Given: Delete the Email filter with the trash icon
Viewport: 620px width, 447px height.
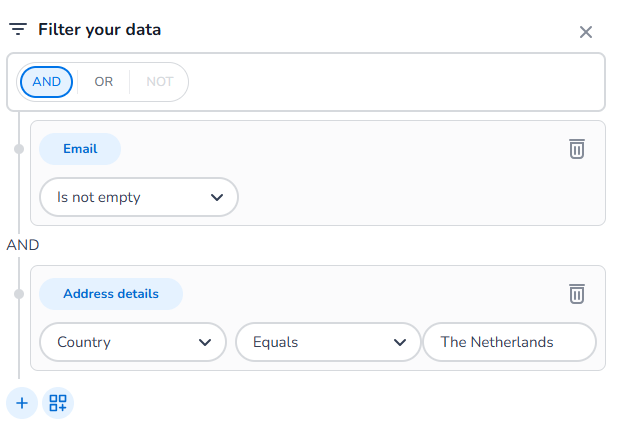Looking at the screenshot, I should tap(577, 149).
